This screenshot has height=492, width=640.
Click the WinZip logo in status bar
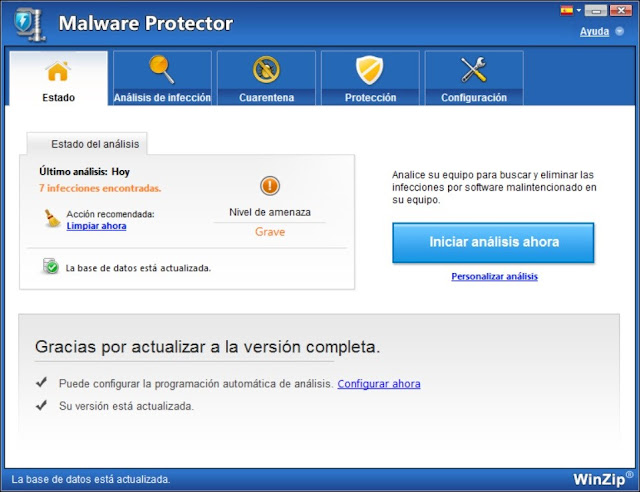click(x=603, y=479)
